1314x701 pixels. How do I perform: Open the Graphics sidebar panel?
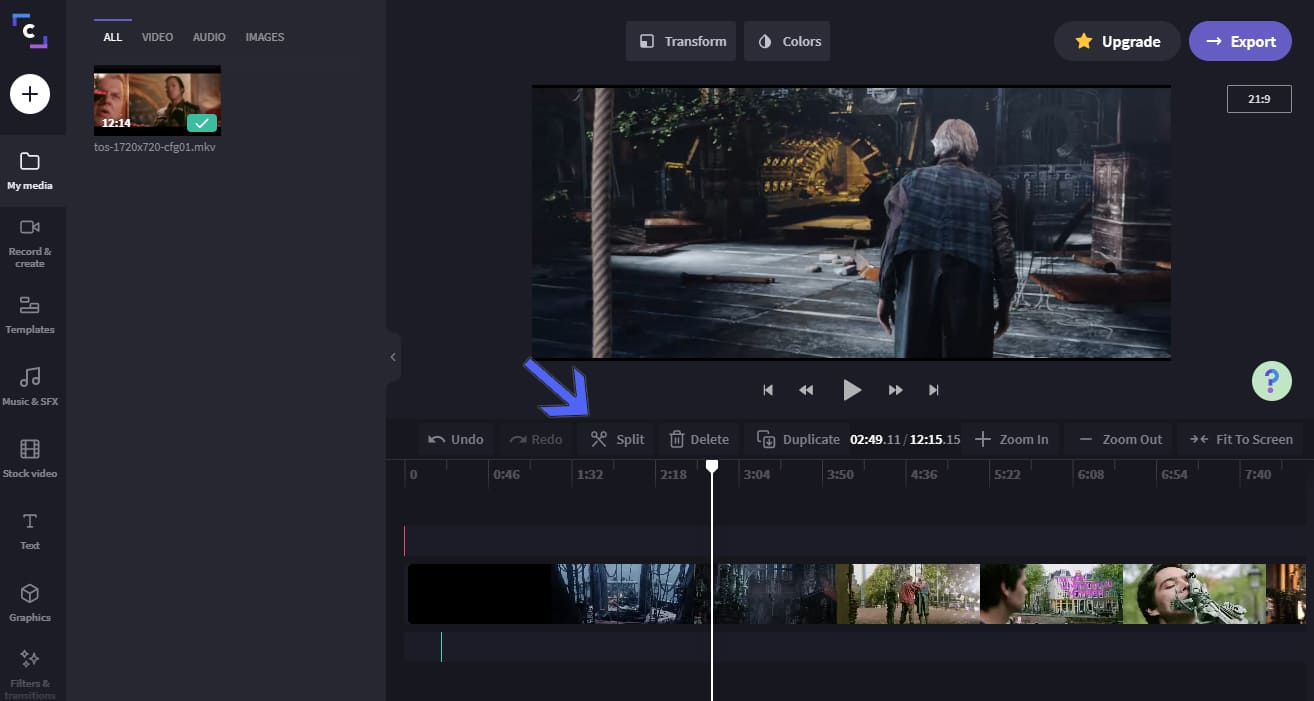(x=30, y=603)
